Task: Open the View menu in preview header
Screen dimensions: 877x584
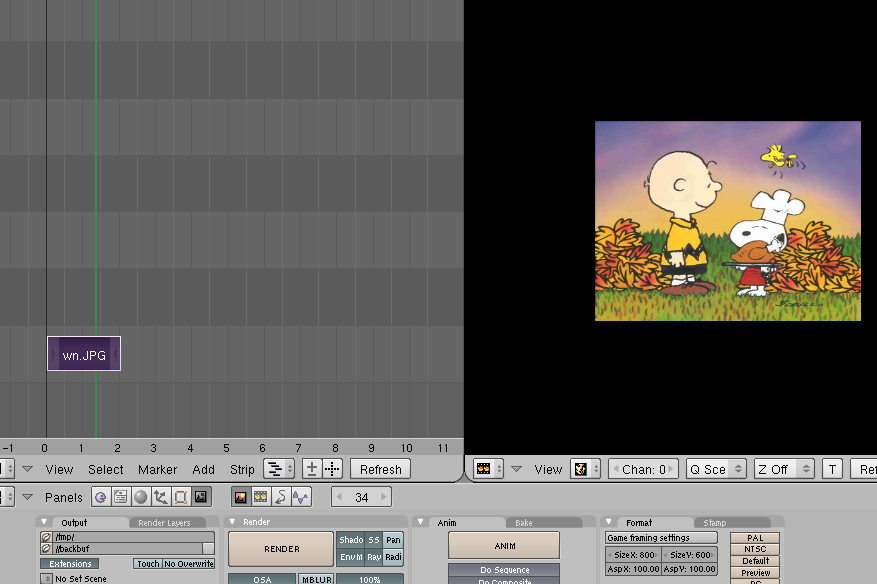Action: [548, 469]
